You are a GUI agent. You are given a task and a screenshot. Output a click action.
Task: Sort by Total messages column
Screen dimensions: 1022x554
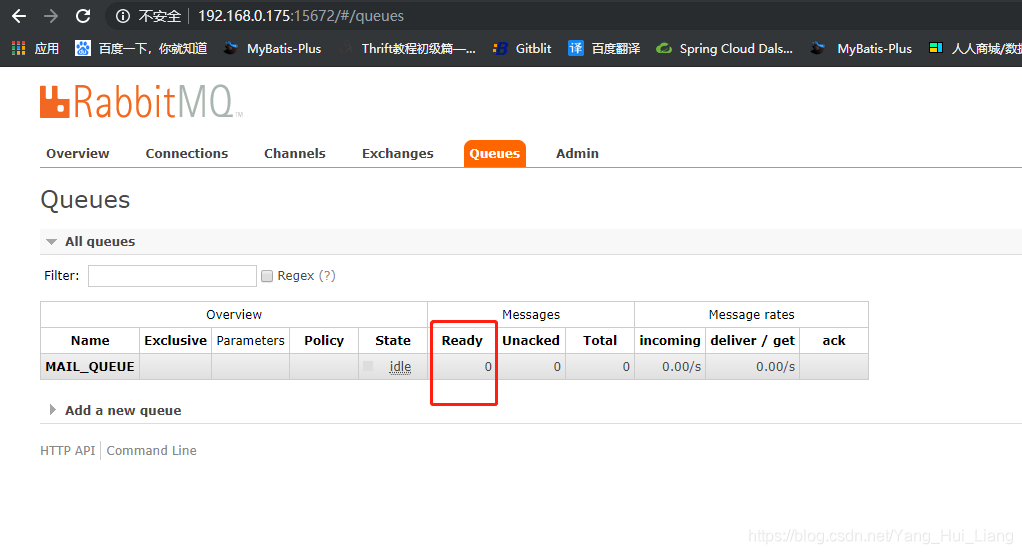click(600, 341)
